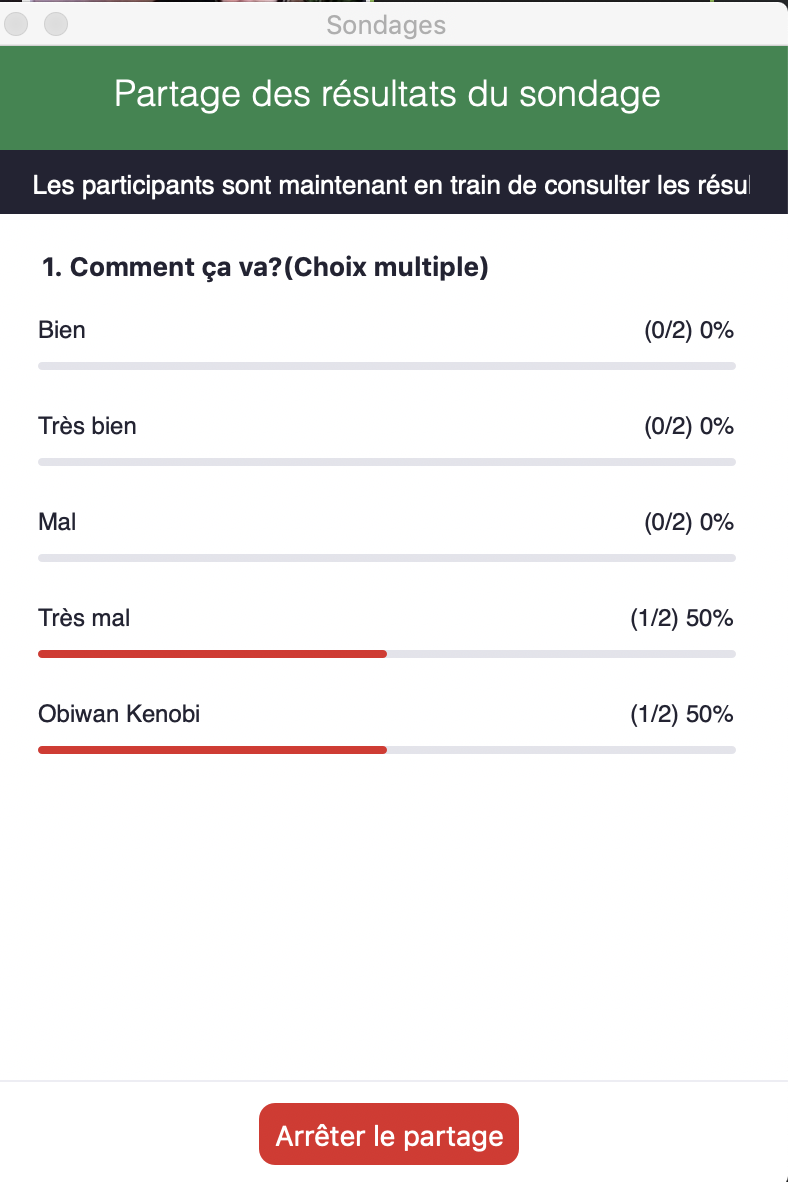Click the red result bar under Obiwan Kenobi
This screenshot has width=788, height=1182.
click(212, 750)
